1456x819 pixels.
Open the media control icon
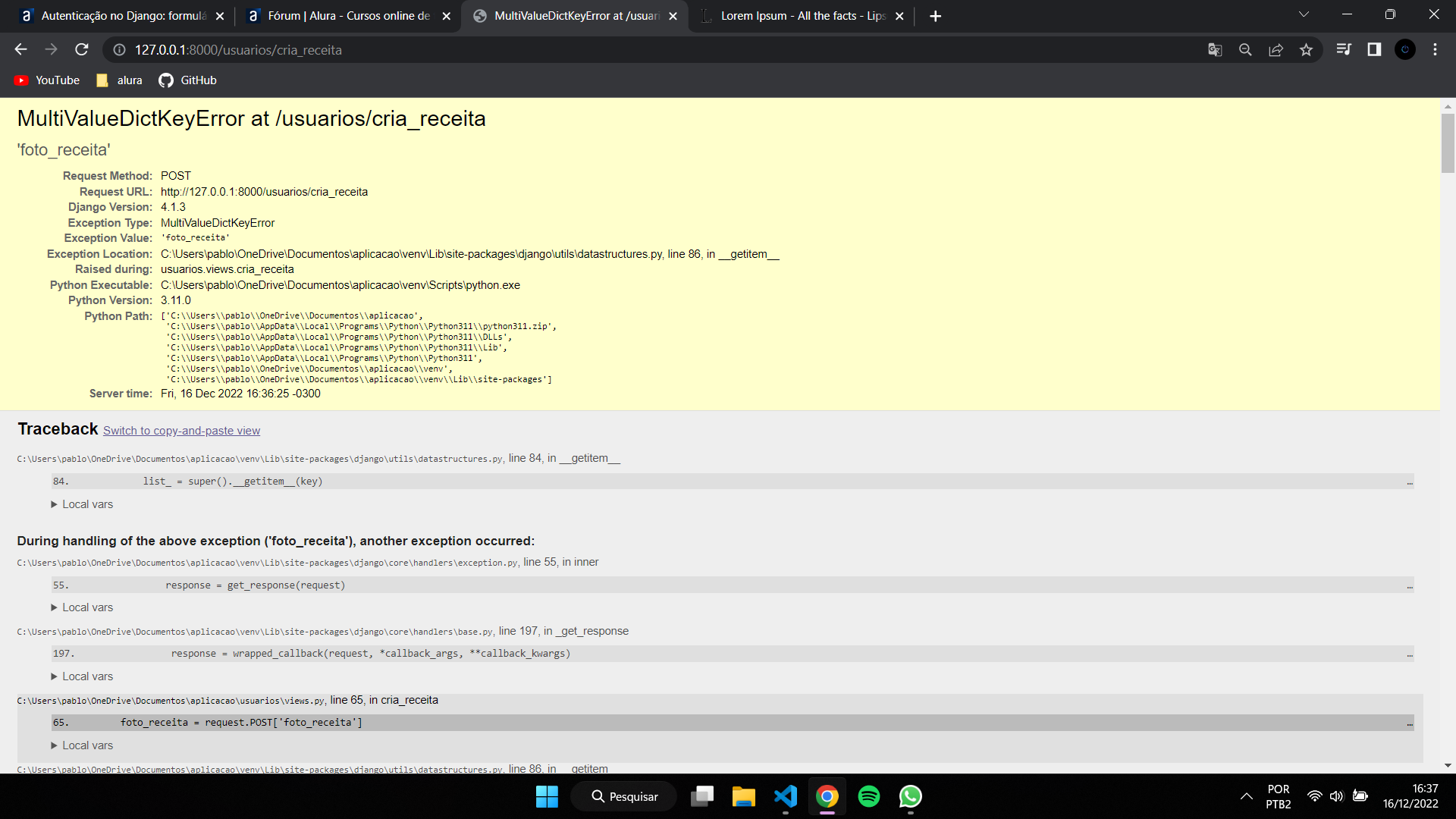[1344, 50]
